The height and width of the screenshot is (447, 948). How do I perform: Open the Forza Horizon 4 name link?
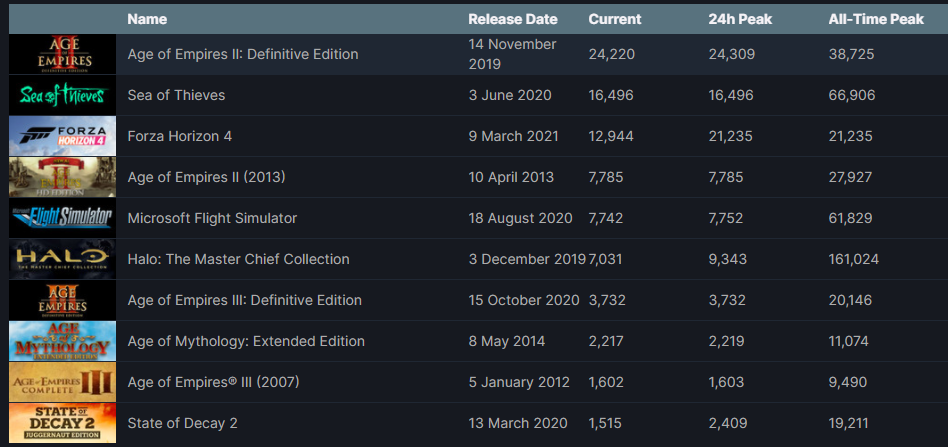pyautogui.click(x=180, y=136)
